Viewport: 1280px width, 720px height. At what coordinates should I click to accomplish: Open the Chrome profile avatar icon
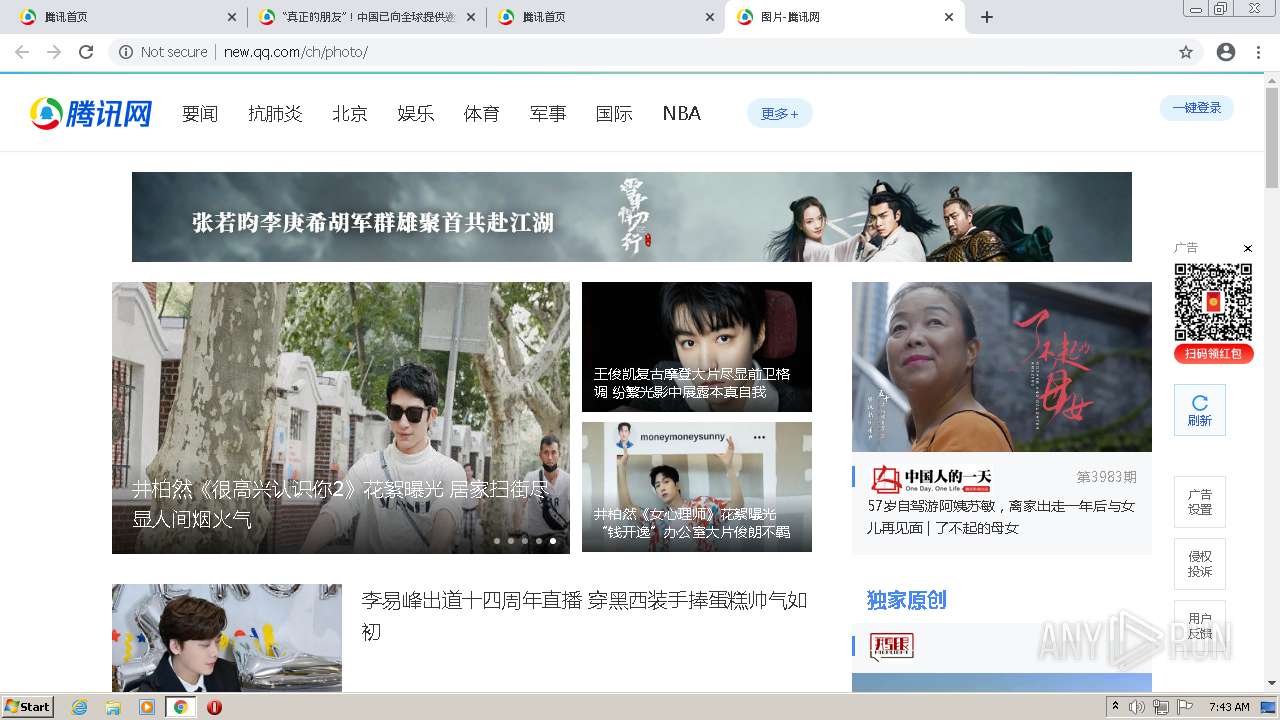1226,52
